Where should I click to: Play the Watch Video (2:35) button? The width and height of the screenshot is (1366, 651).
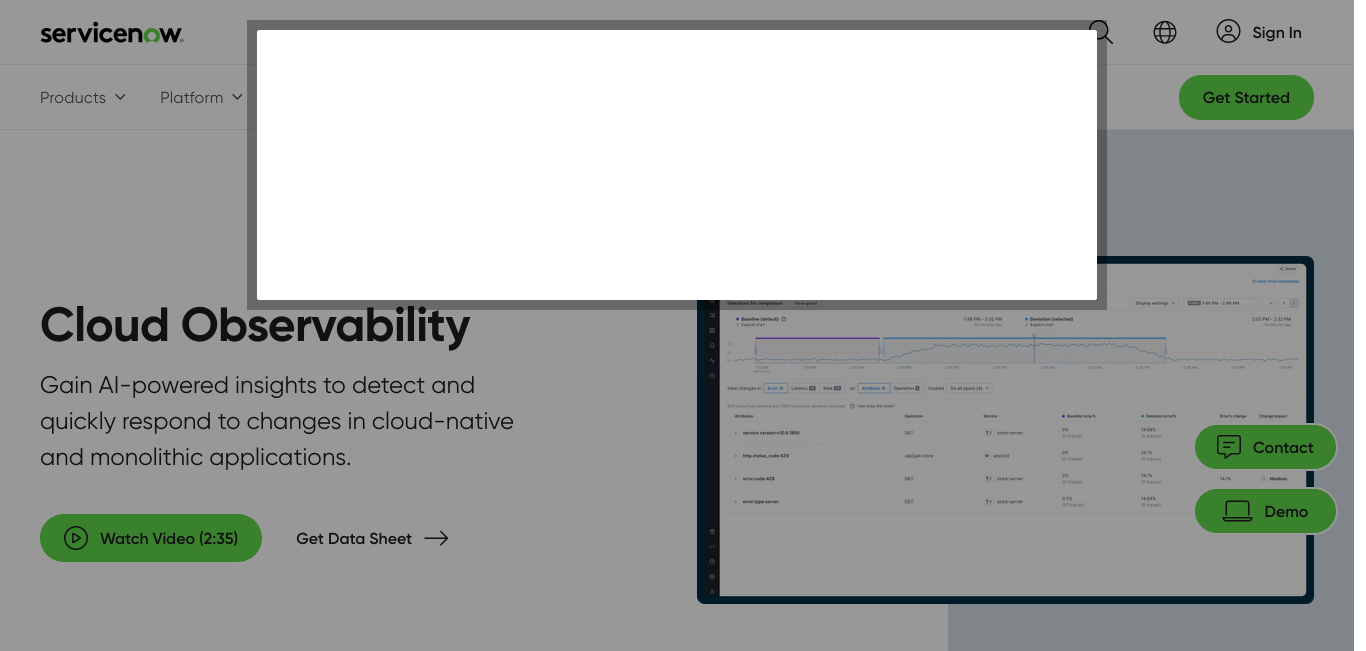pyautogui.click(x=151, y=538)
